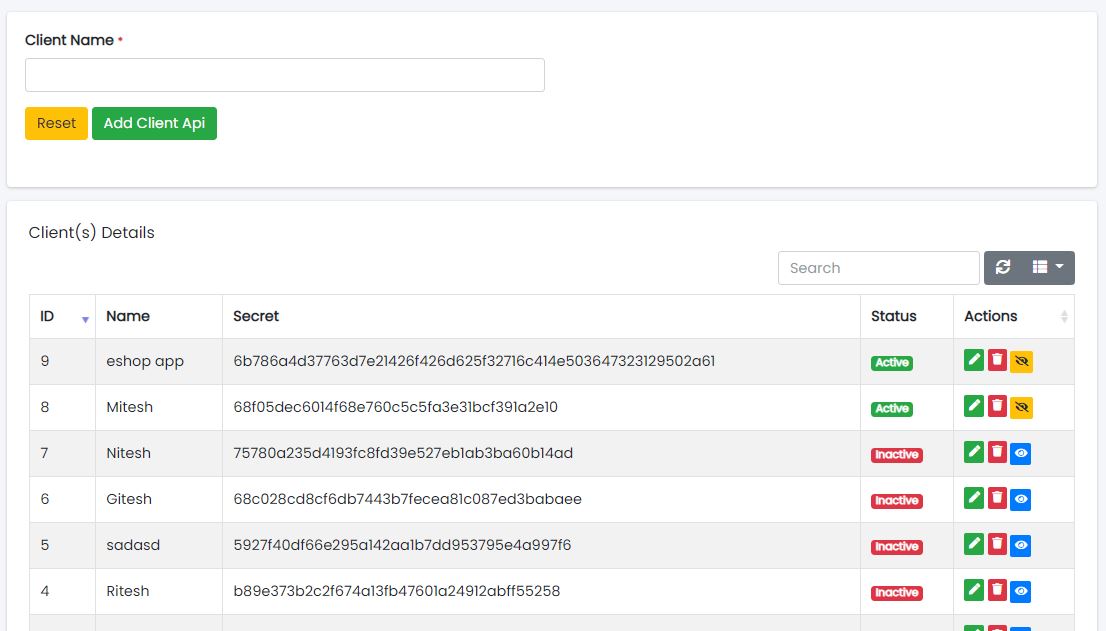The height and width of the screenshot is (631, 1106).
Task: Click the yellow Reset button
Action: (56, 123)
